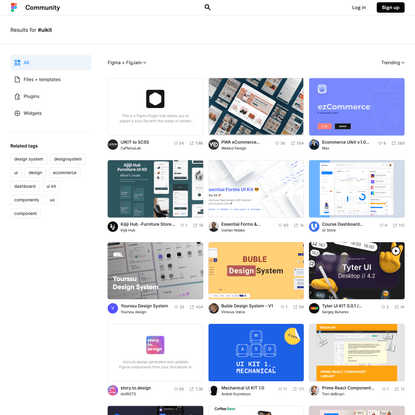Screen dimensions: 415x415
Task: Open the Yourssu Design System thumbnail
Action: coord(155,271)
